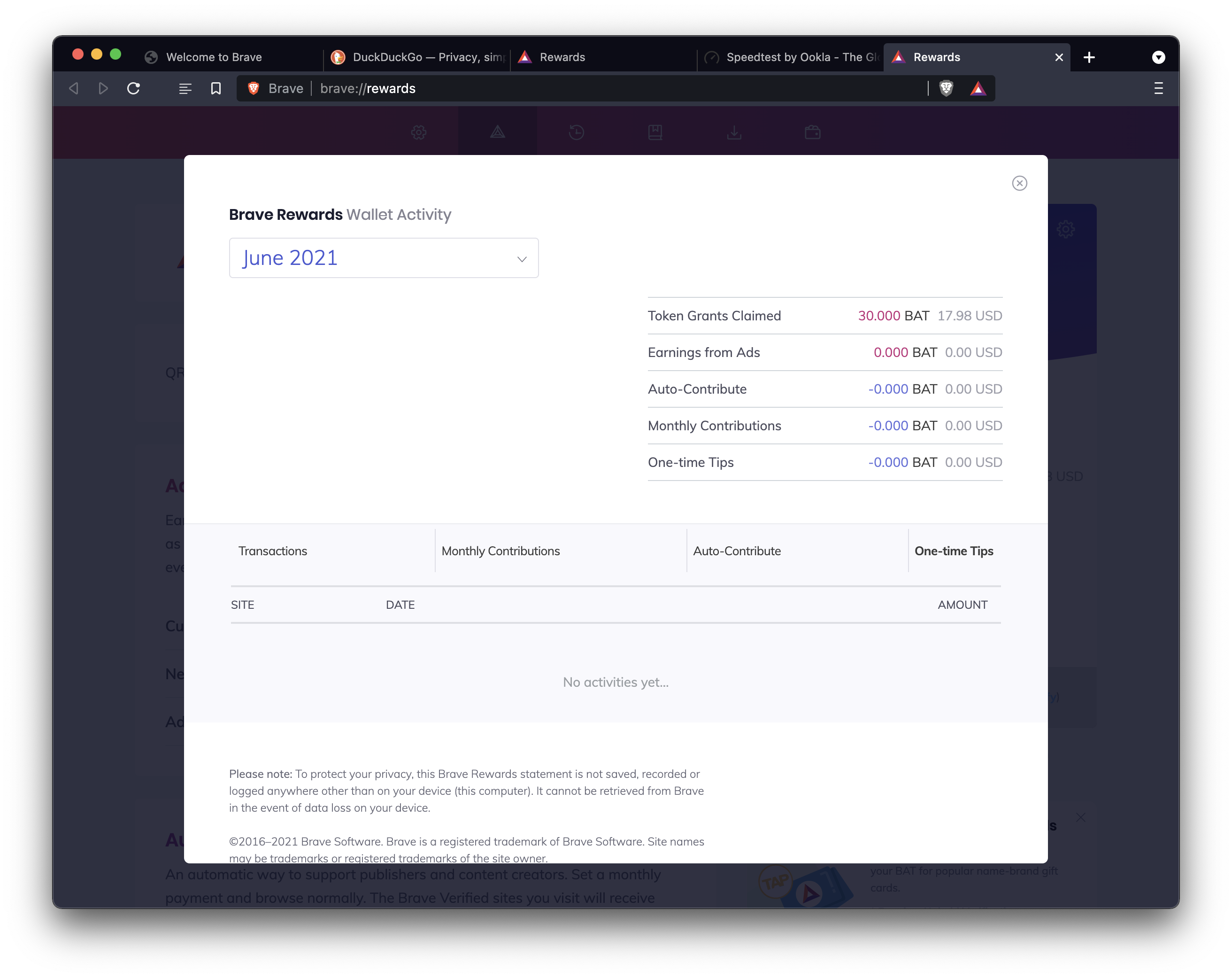Open the Downloads arrow icon in the top strip
Screen dimensions: 1232x978
[734, 132]
